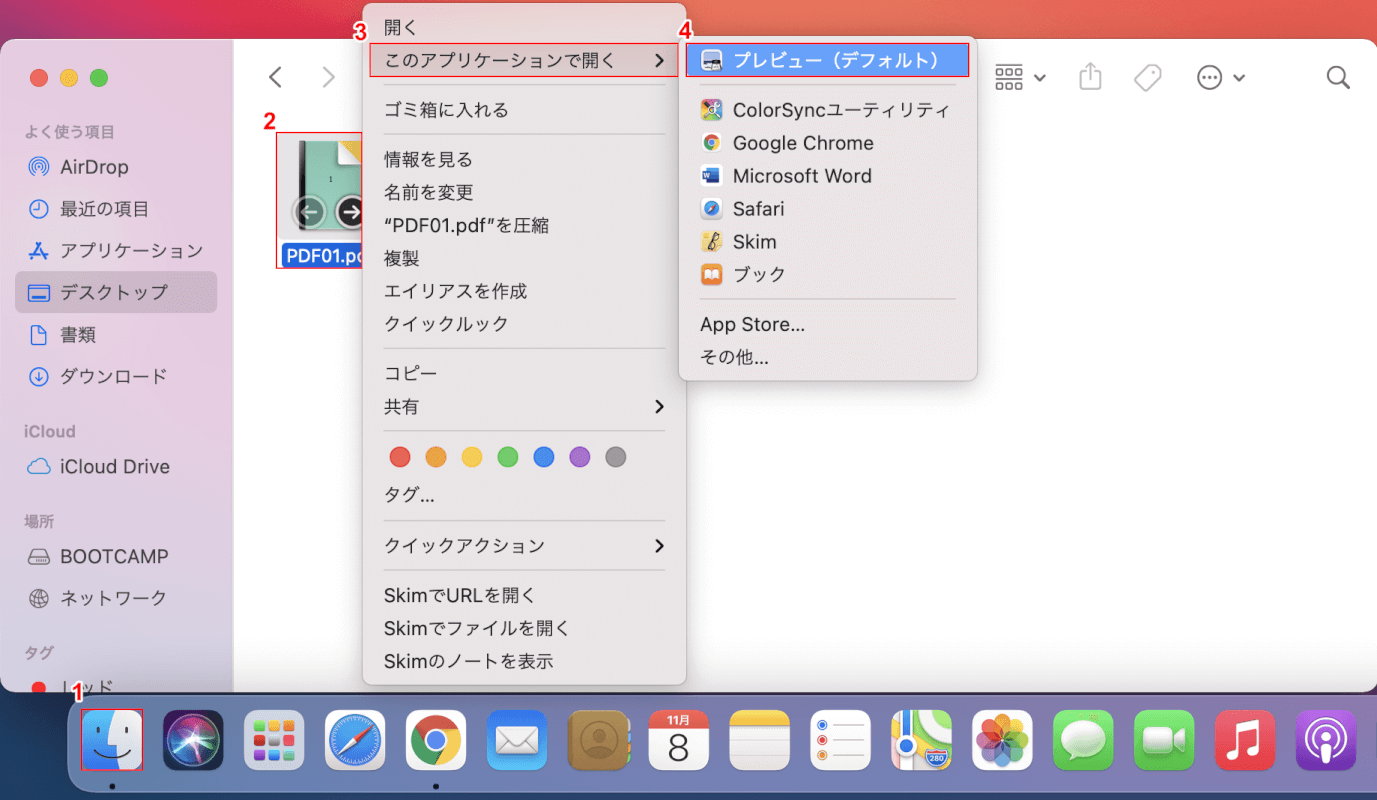Image resolution: width=1377 pixels, height=800 pixels.
Task: Choose App Store... in the submenu
Action: click(x=828, y=324)
